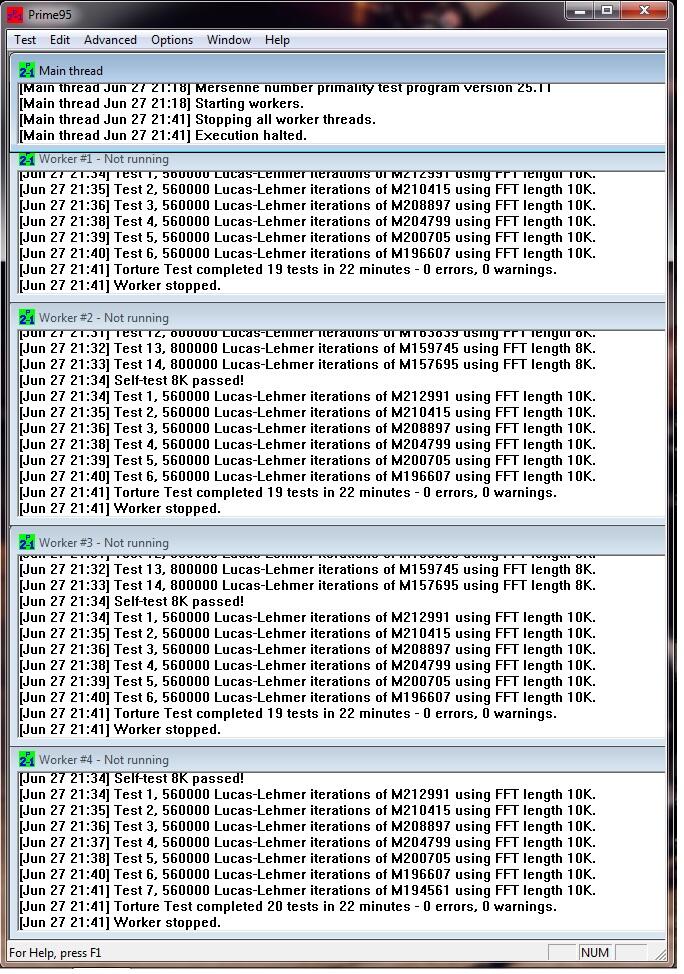Click the Prime95 icon in the title bar
Screen dimensions: 684x974
(15, 13)
